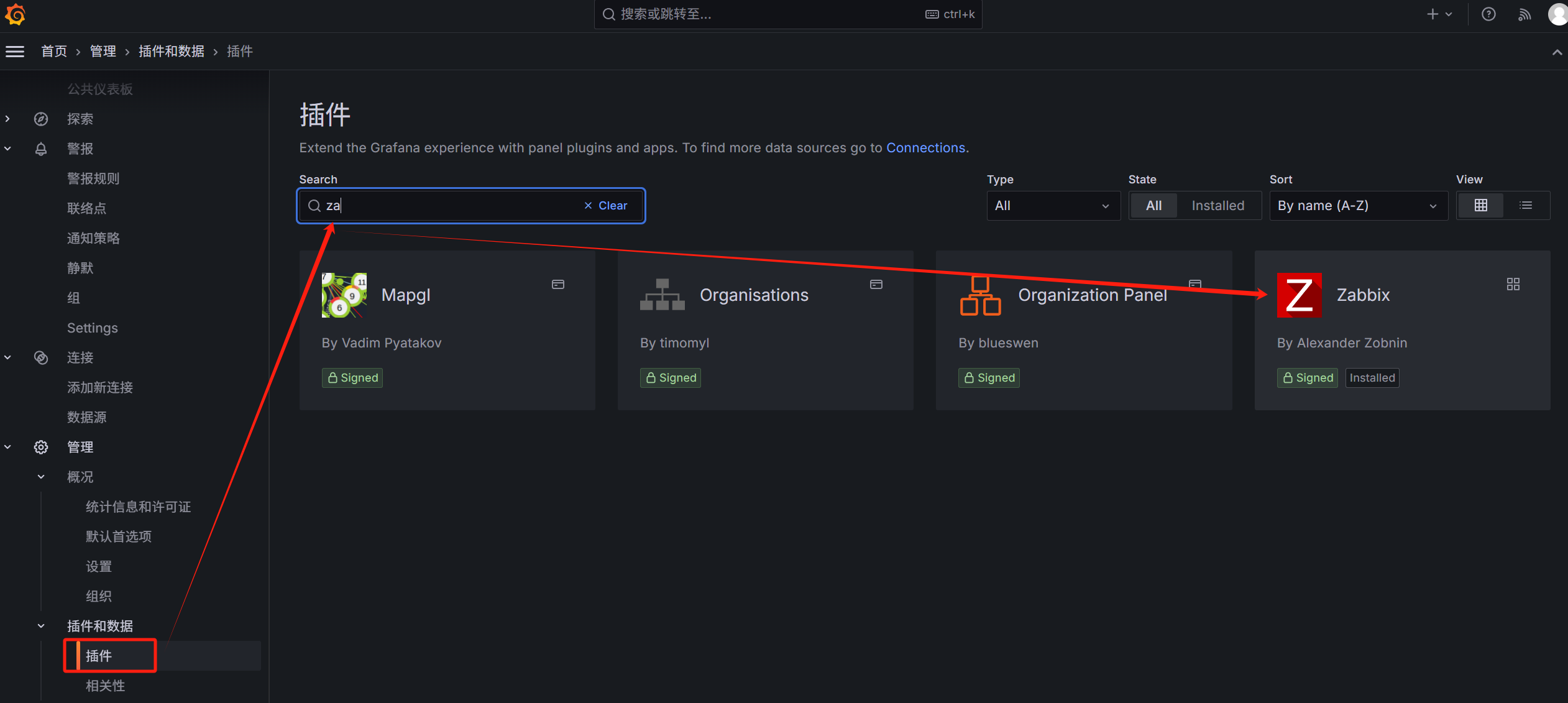Click the Organisations plugin logo
Image resolution: width=1568 pixels, height=703 pixels.
663,295
